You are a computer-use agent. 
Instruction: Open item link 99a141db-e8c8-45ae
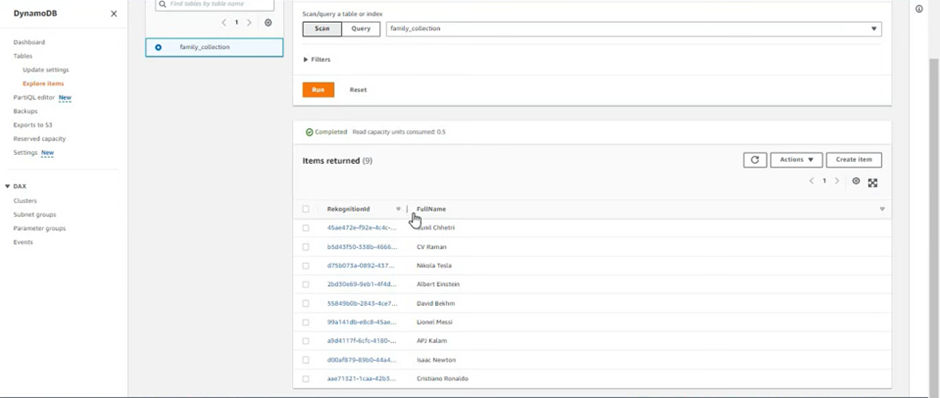click(362, 322)
